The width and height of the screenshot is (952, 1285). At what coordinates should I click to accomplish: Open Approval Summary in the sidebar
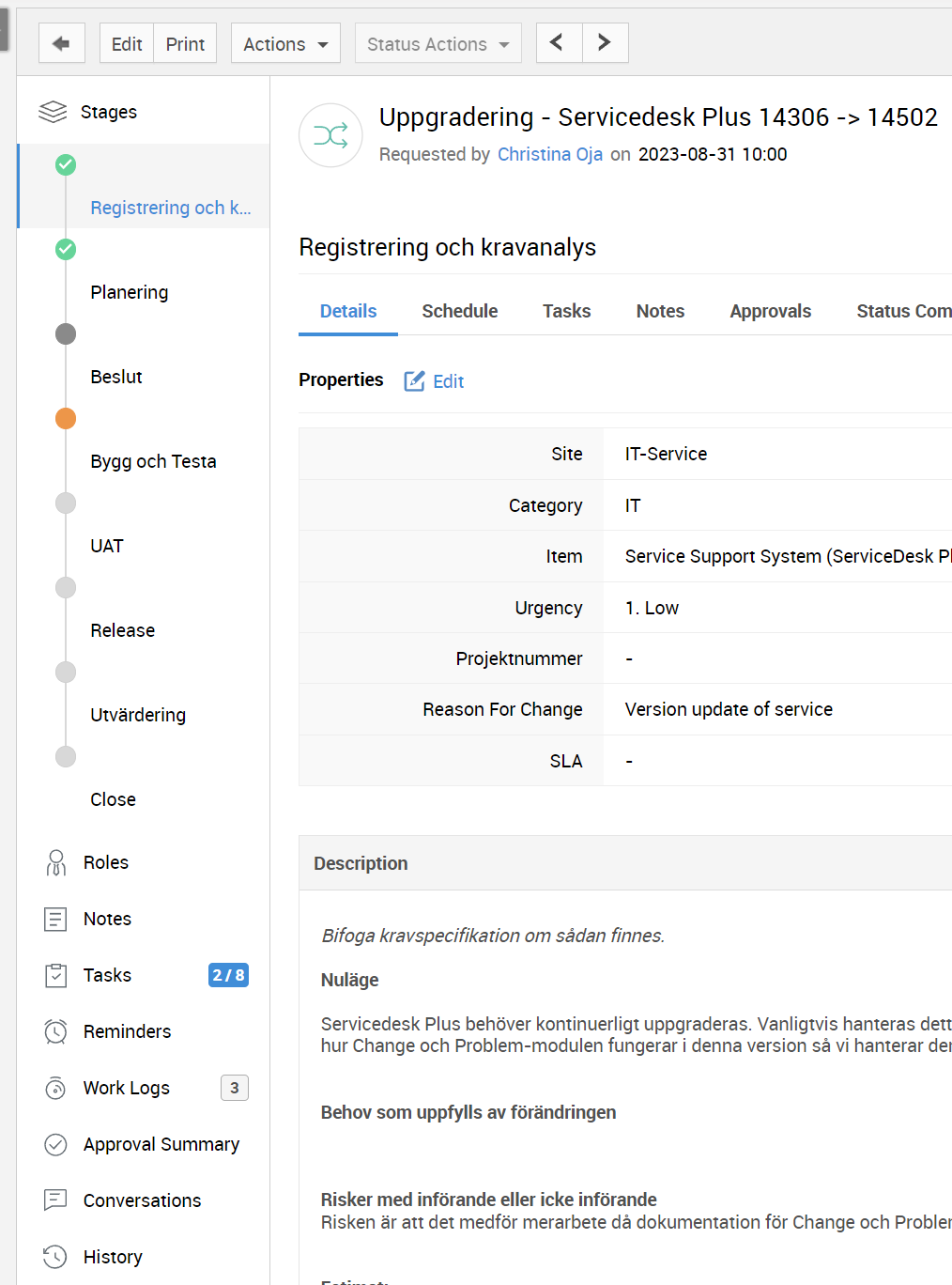pyautogui.click(x=161, y=1144)
